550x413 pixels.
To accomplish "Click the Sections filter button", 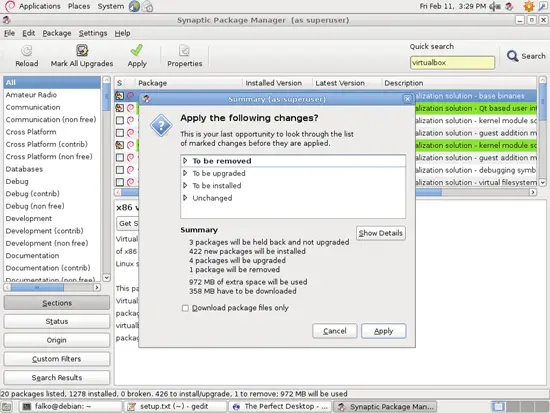I will point(57,303).
